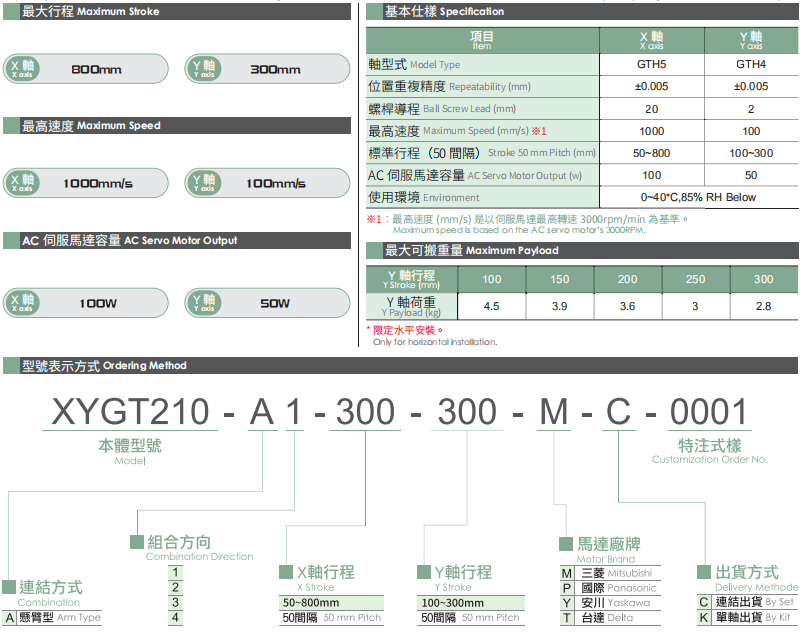Click the Only for horizontal installation note
The image size is (802, 633).
click(x=435, y=342)
